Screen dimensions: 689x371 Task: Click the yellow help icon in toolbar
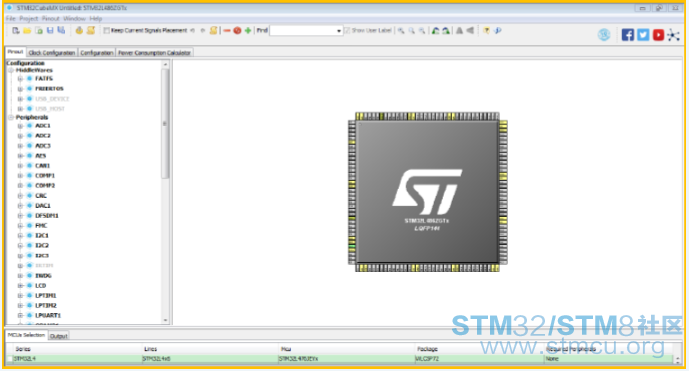[486, 30]
